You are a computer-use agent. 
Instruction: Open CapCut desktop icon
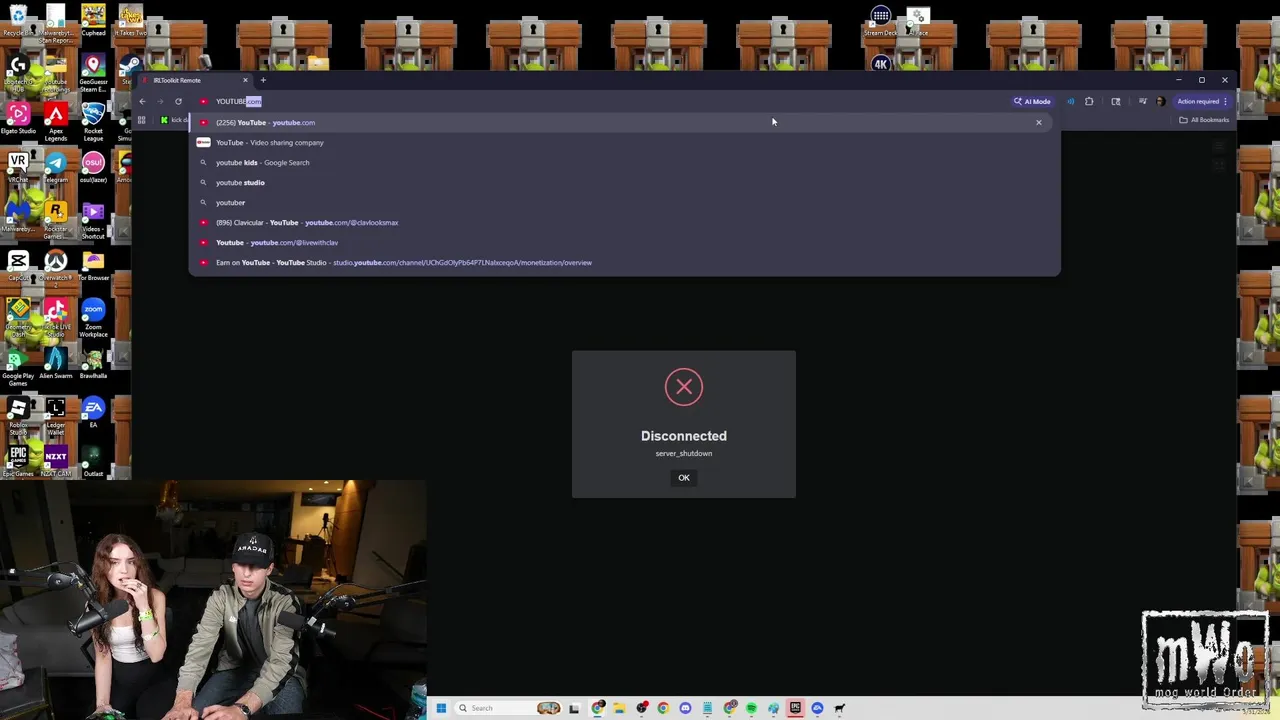[18, 265]
